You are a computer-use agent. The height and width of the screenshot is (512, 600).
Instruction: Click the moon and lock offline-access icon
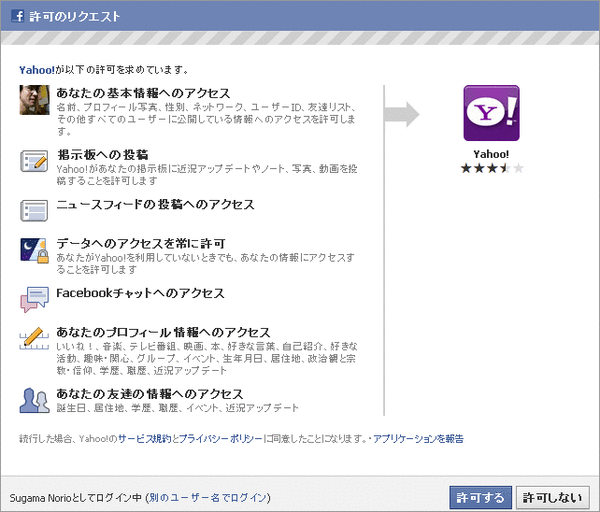click(34, 251)
